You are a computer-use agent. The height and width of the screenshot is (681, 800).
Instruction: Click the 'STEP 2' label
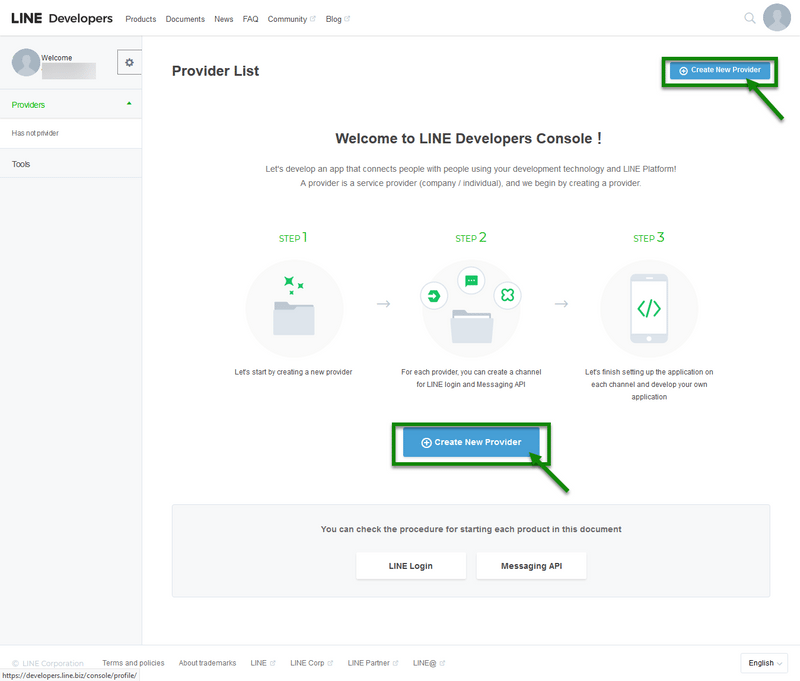(471, 238)
